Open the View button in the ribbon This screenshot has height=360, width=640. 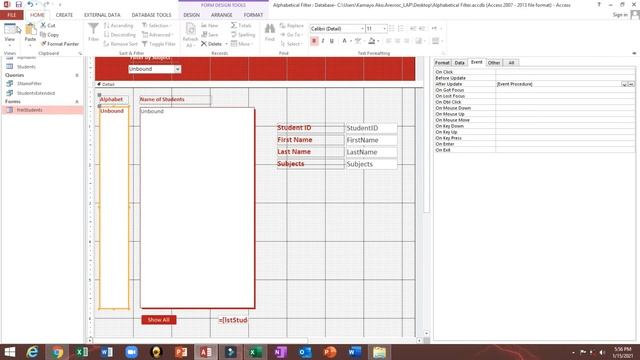tap(10, 33)
